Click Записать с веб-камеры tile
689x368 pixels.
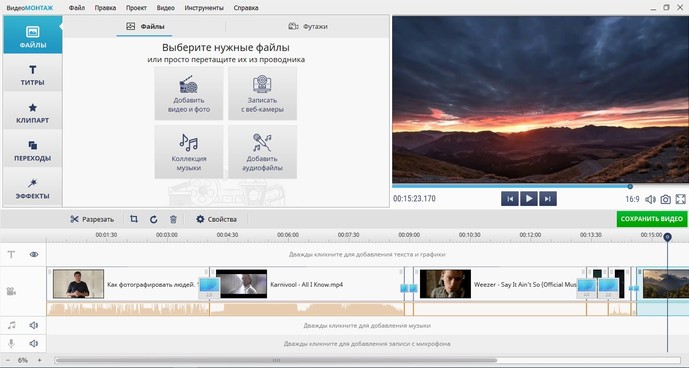pos(262,93)
